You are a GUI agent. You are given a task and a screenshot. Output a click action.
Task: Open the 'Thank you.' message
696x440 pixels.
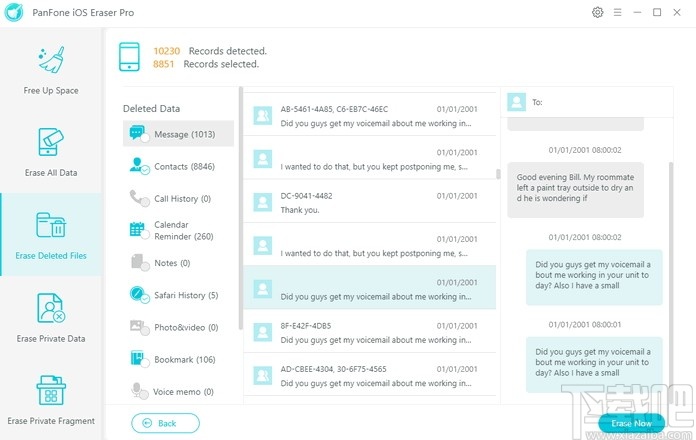coord(369,202)
